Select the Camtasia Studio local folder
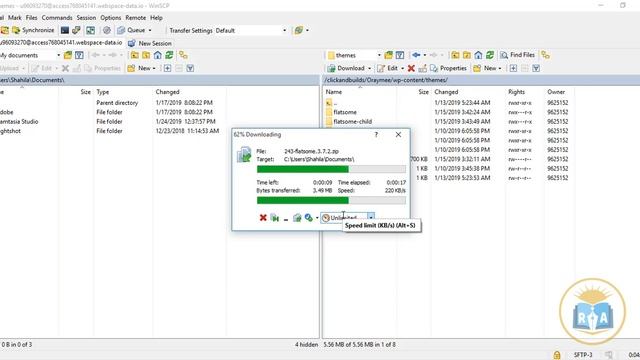 (19, 122)
